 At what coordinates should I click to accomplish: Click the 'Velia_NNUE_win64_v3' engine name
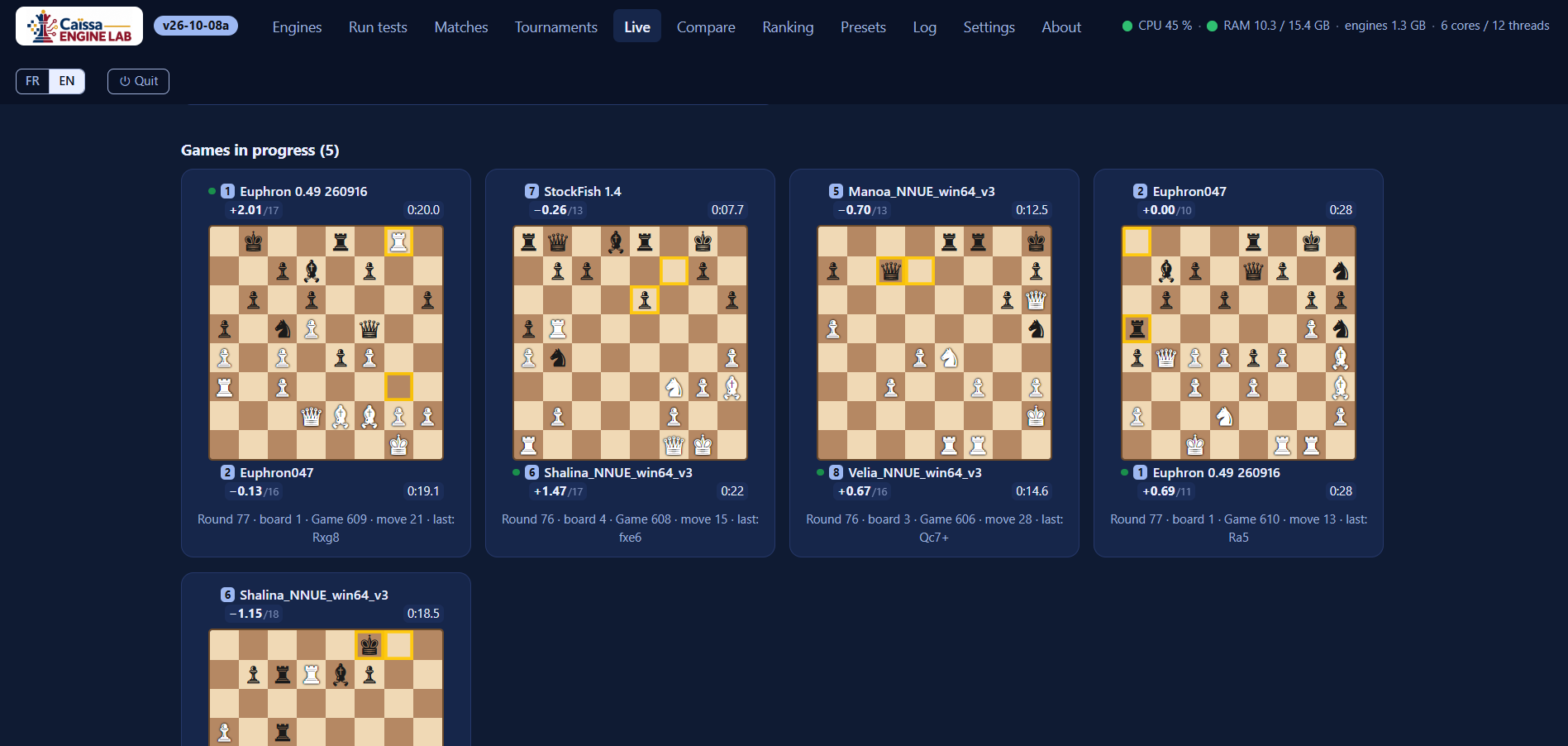point(915,472)
